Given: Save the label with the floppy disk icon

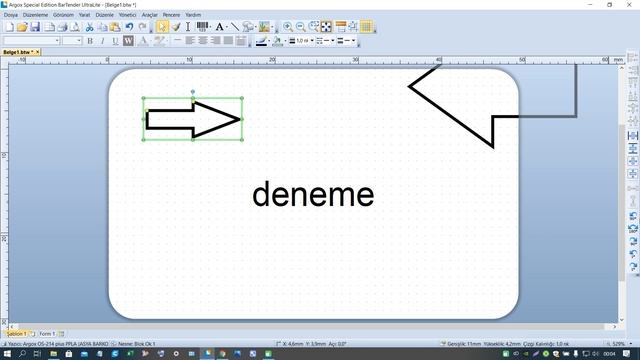Looking at the screenshot, I should (x=35, y=27).
